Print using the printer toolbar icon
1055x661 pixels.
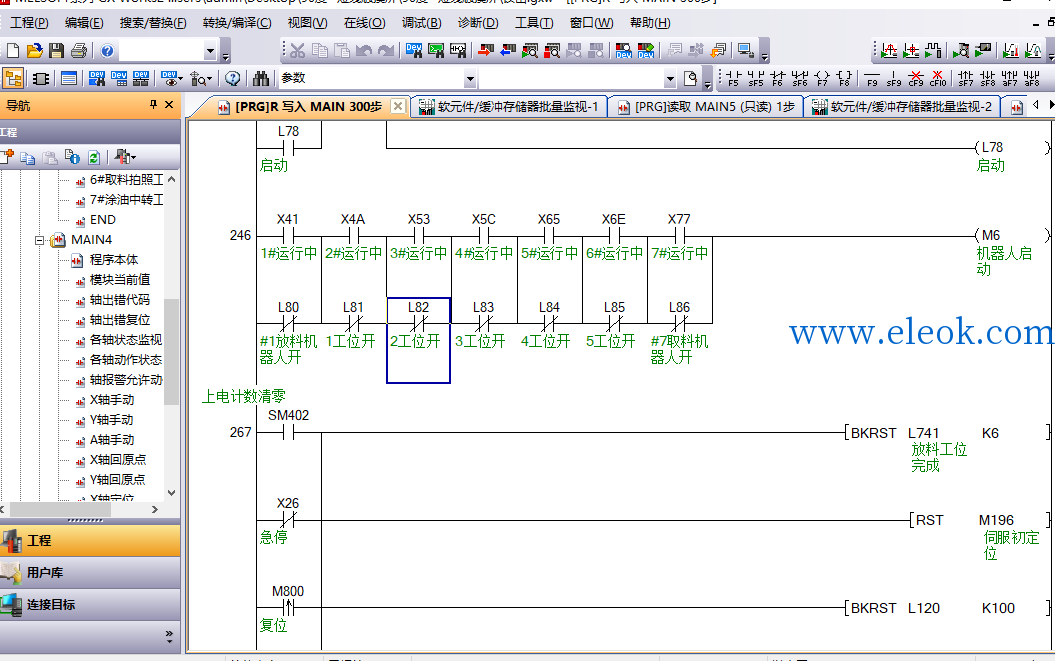pos(79,50)
